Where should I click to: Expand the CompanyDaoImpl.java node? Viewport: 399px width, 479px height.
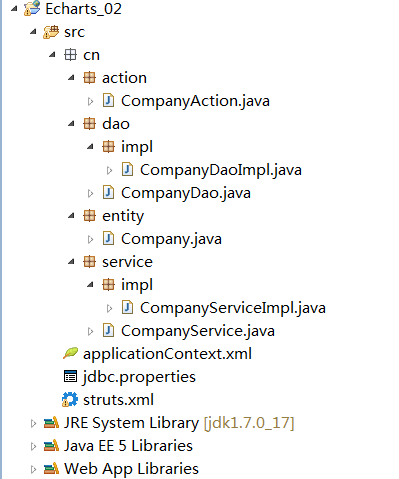coord(109,170)
